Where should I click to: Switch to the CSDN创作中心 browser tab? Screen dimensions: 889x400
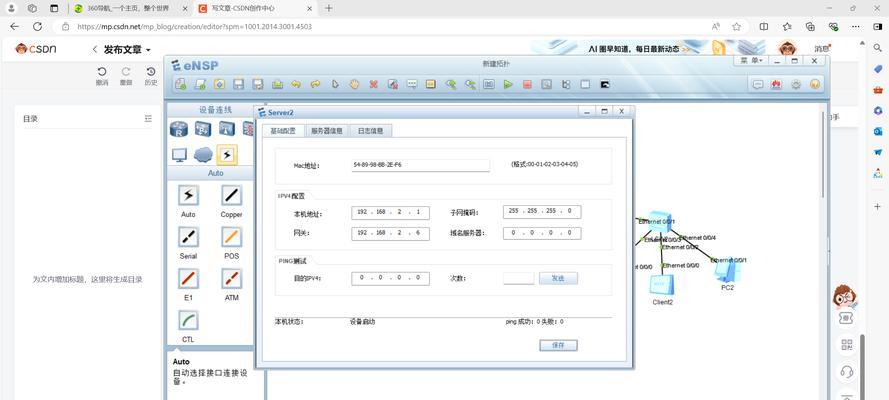[x=253, y=8]
